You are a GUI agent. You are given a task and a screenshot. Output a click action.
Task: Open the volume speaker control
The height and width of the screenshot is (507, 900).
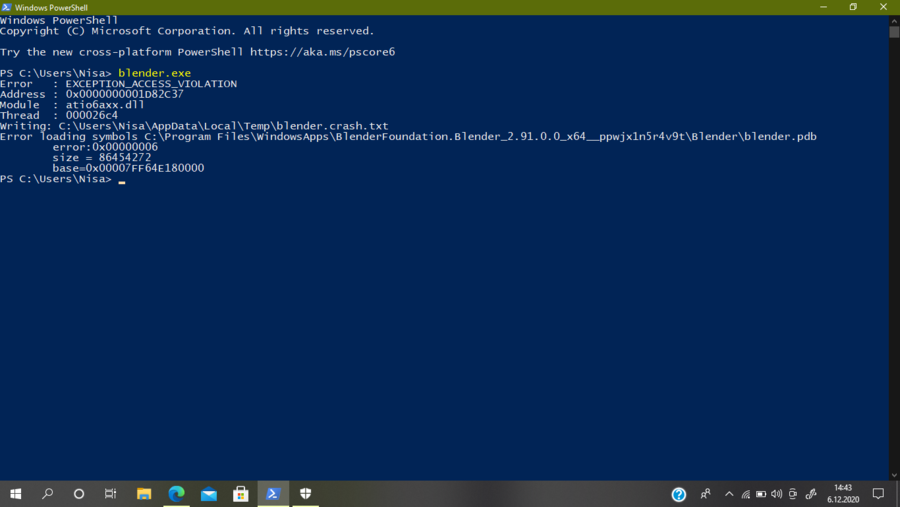click(x=777, y=494)
